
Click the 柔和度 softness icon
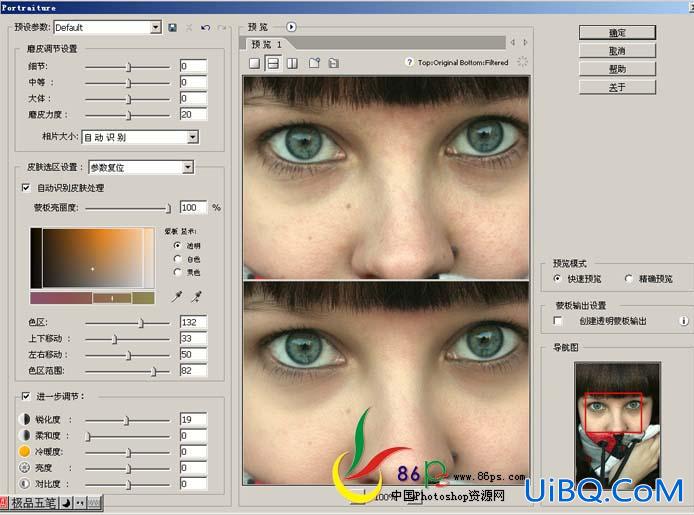click(24, 435)
